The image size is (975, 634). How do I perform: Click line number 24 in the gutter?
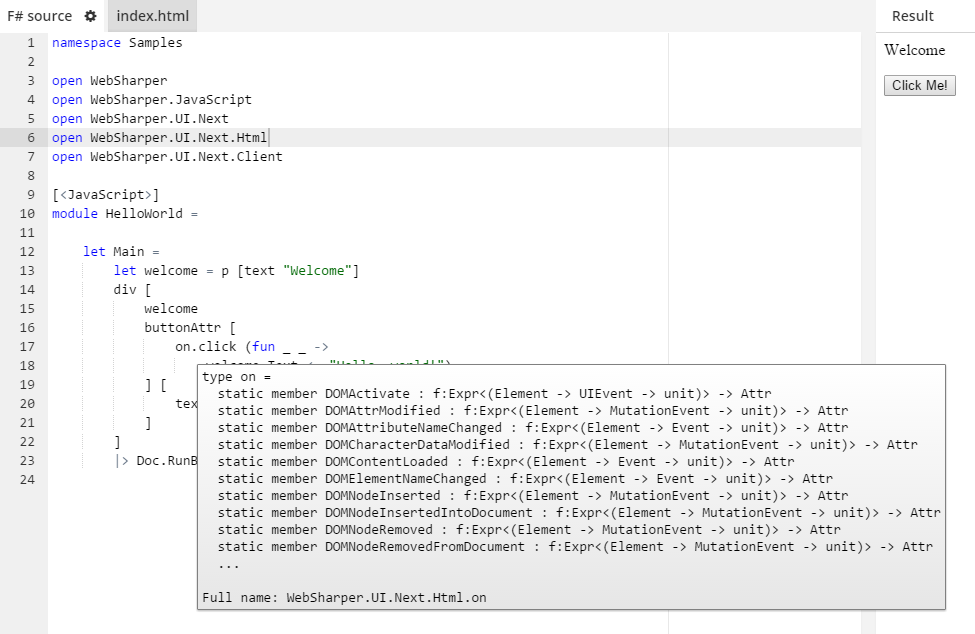click(27, 480)
